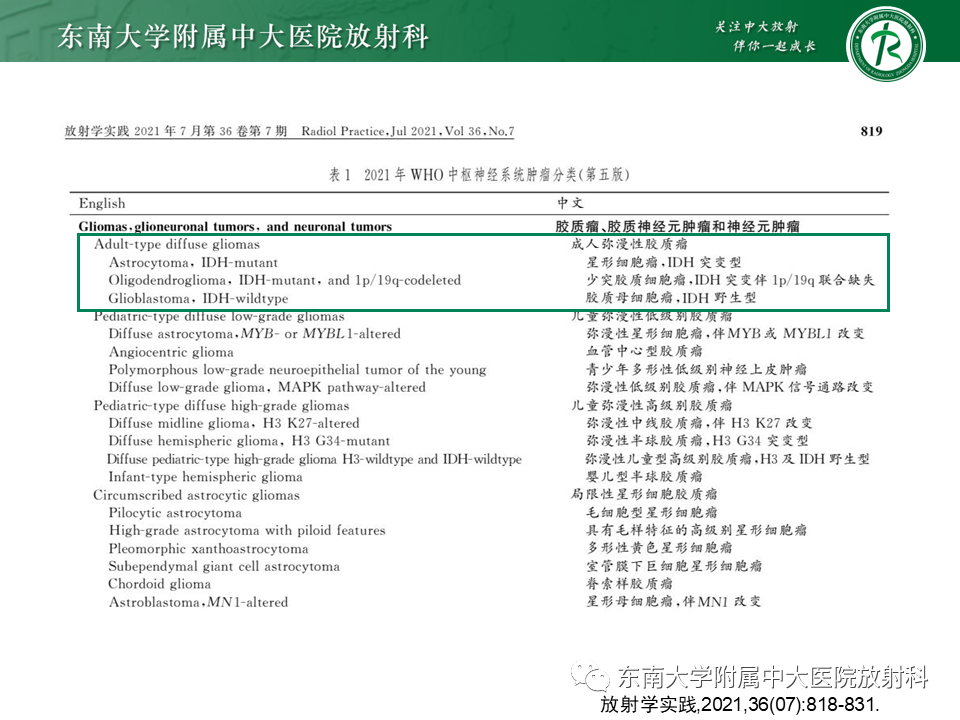This screenshot has width=960, height=720.
Task: Click 弥漫性星形细胞瘤,伴MYB或MYBL1改变 cell
Action: (x=726, y=334)
